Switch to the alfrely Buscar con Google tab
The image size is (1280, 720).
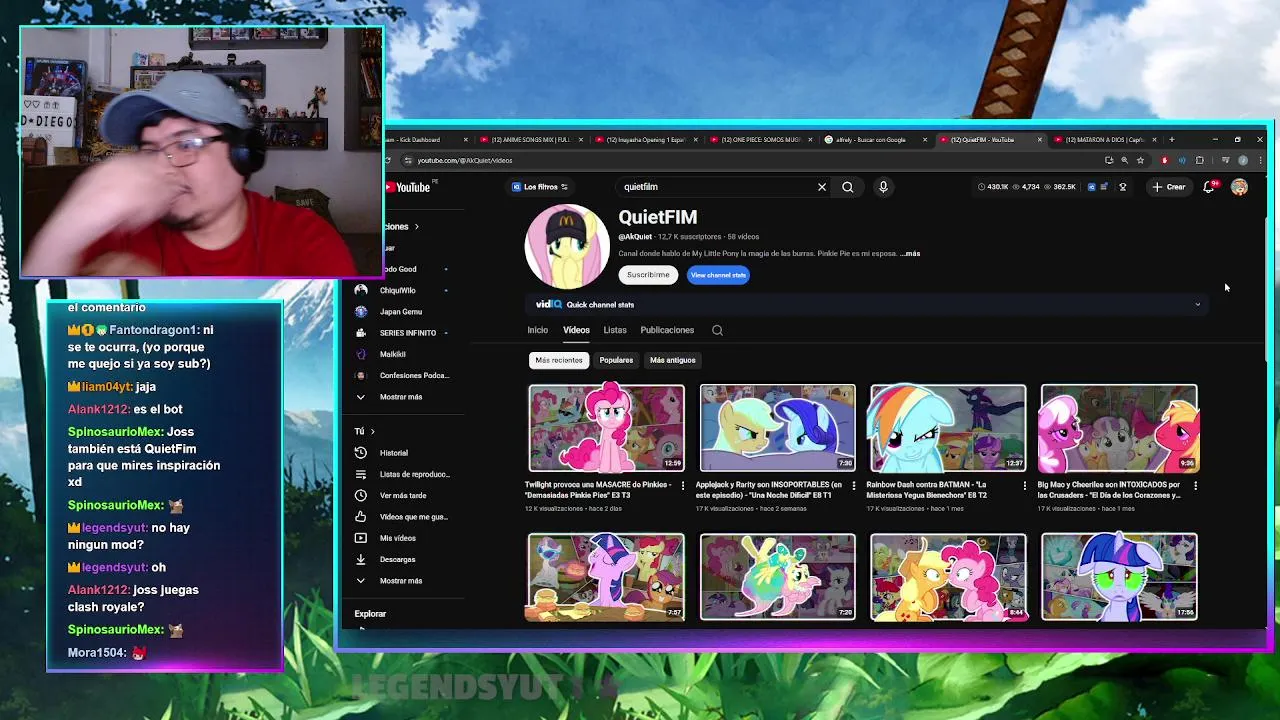coord(872,140)
